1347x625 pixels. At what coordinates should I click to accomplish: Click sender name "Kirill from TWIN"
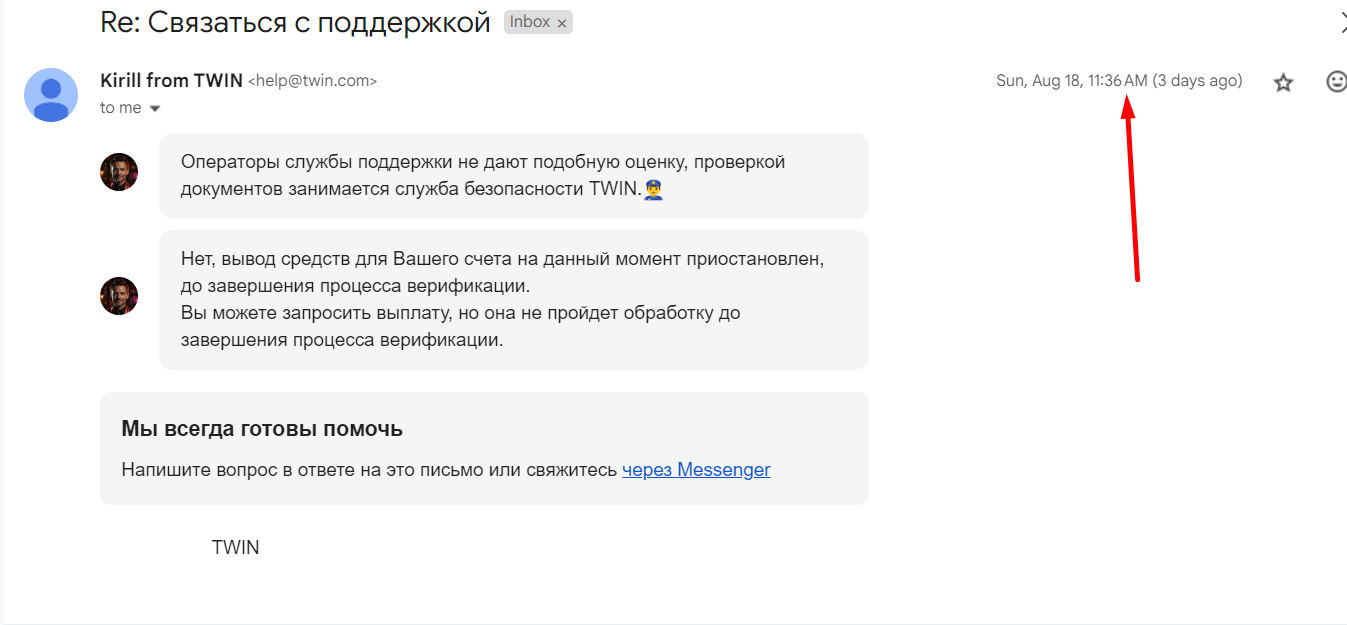[171, 80]
